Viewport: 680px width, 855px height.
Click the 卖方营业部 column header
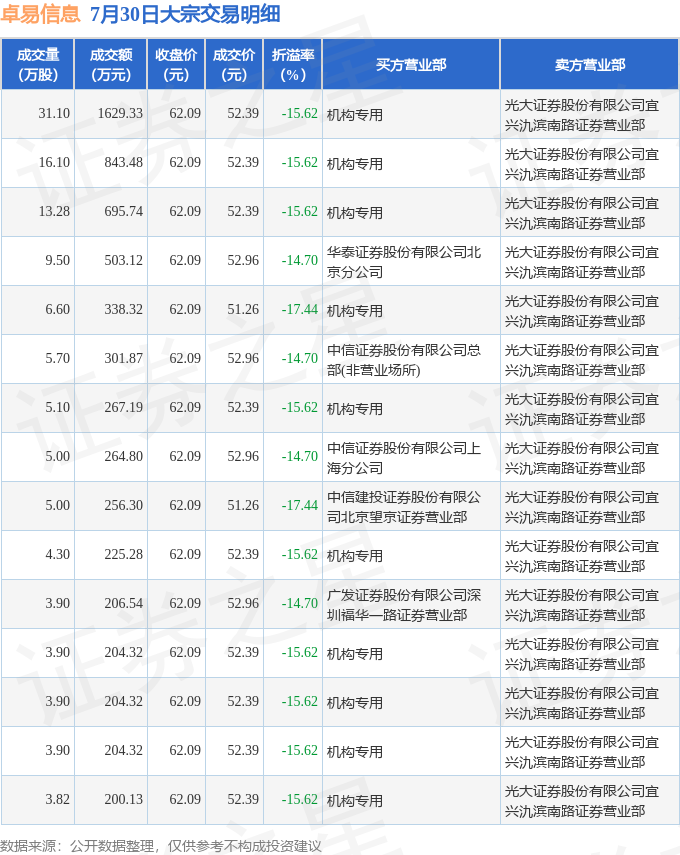(589, 64)
